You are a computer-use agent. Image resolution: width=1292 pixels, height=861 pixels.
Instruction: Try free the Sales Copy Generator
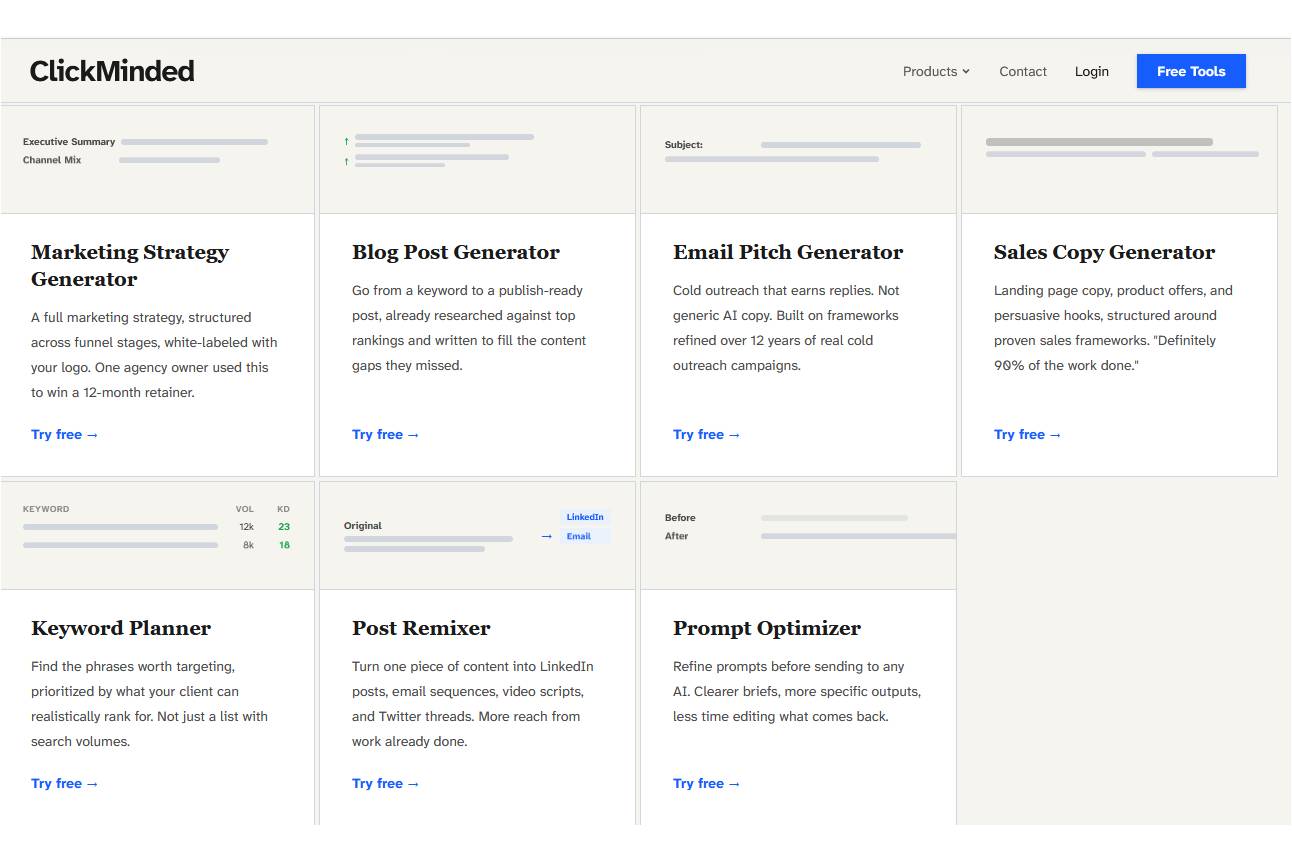(1027, 434)
